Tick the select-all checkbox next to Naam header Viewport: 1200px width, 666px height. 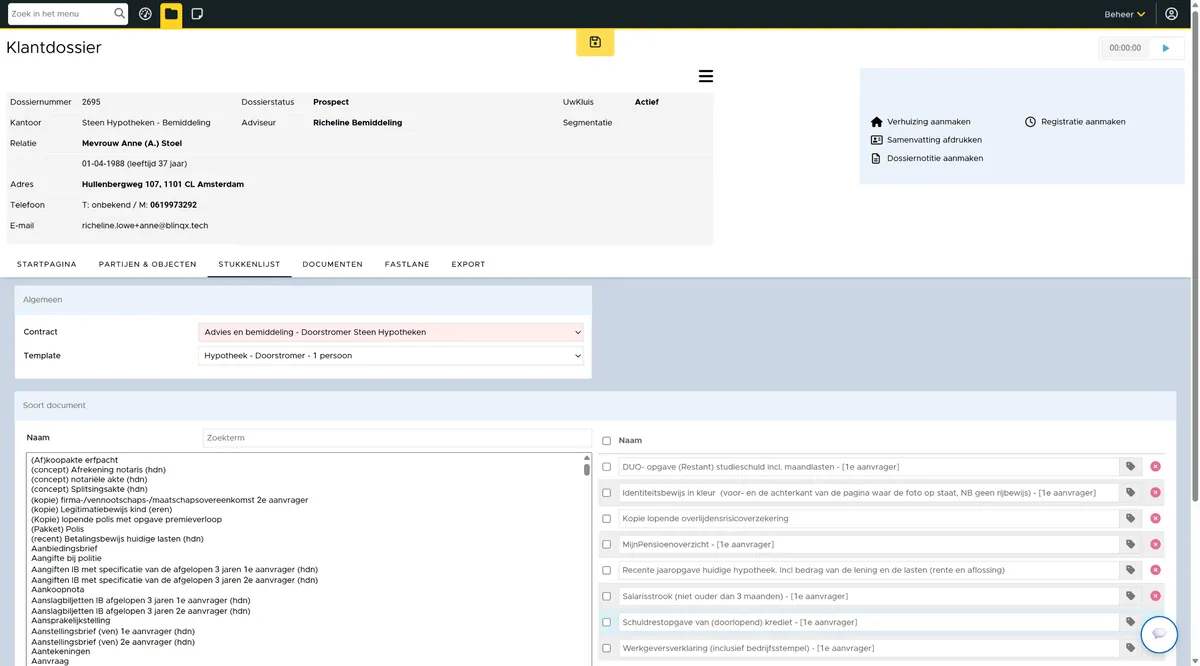click(607, 441)
